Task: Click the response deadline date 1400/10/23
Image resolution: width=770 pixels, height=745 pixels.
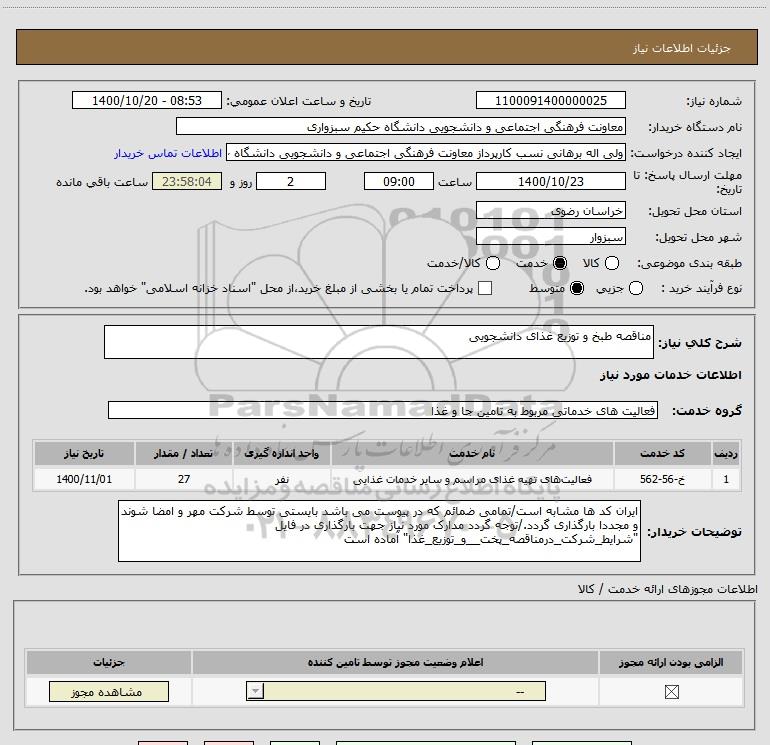Action: click(x=550, y=182)
